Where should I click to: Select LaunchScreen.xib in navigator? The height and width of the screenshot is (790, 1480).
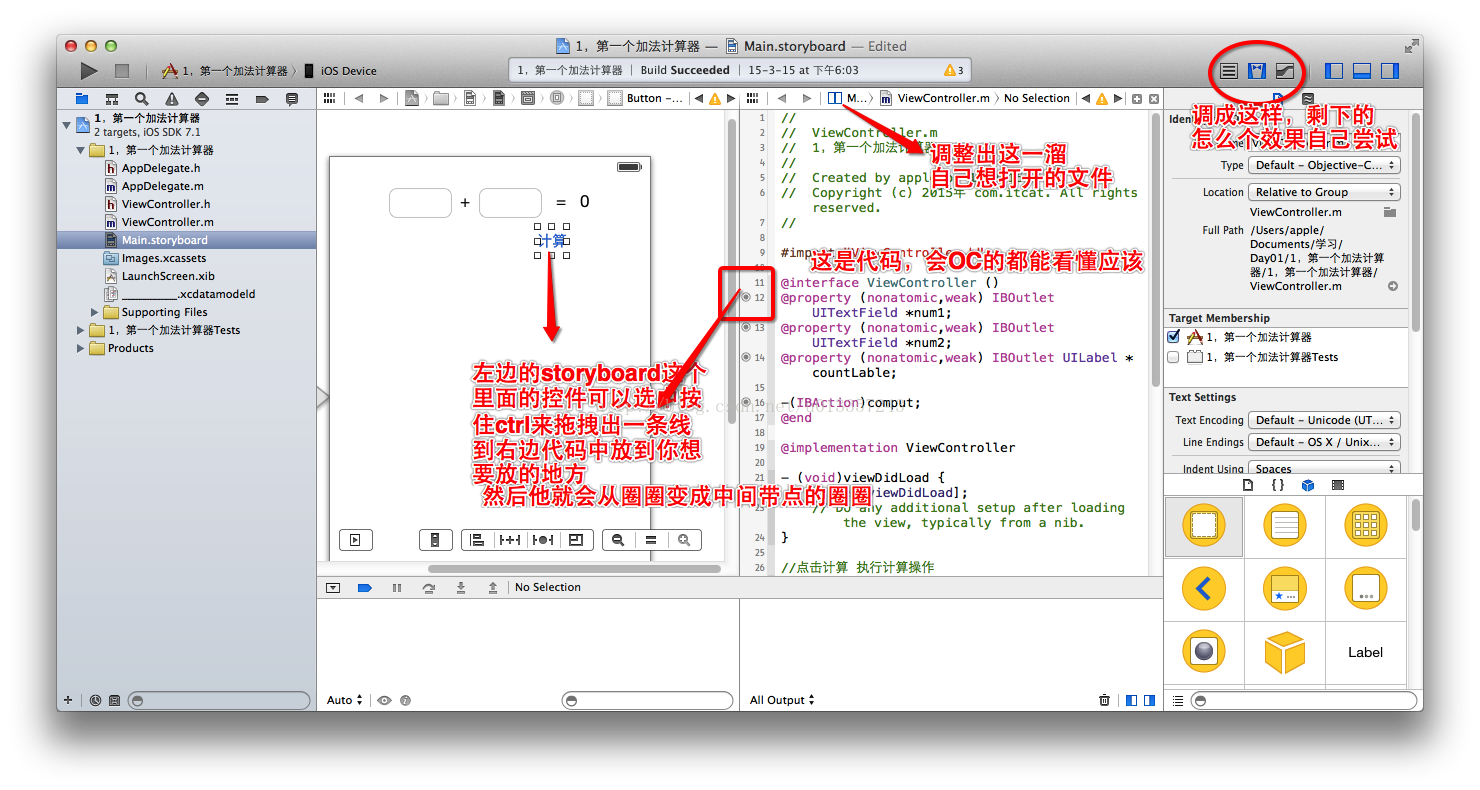(168, 276)
